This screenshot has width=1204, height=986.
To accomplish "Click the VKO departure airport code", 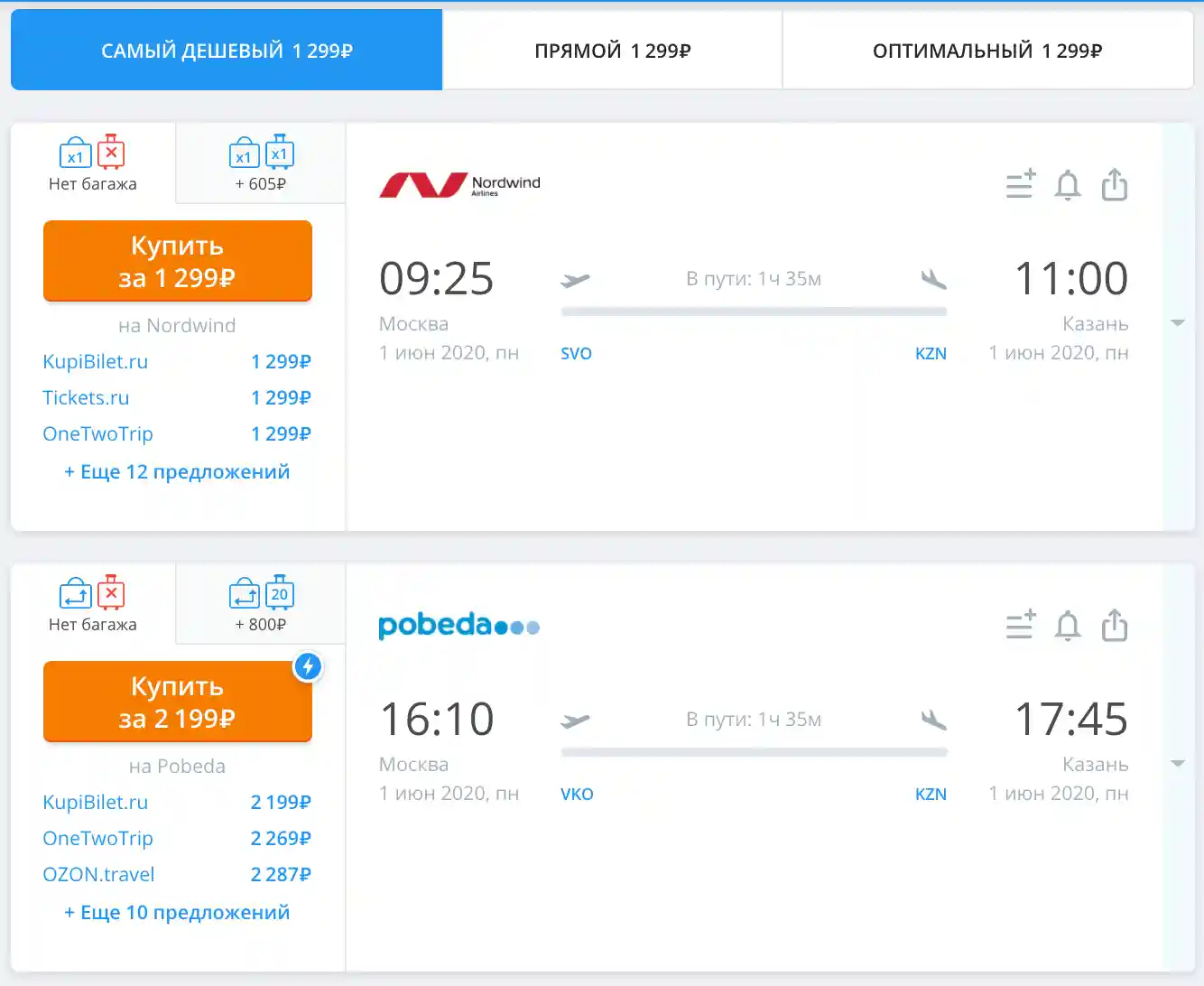I will point(577,795).
